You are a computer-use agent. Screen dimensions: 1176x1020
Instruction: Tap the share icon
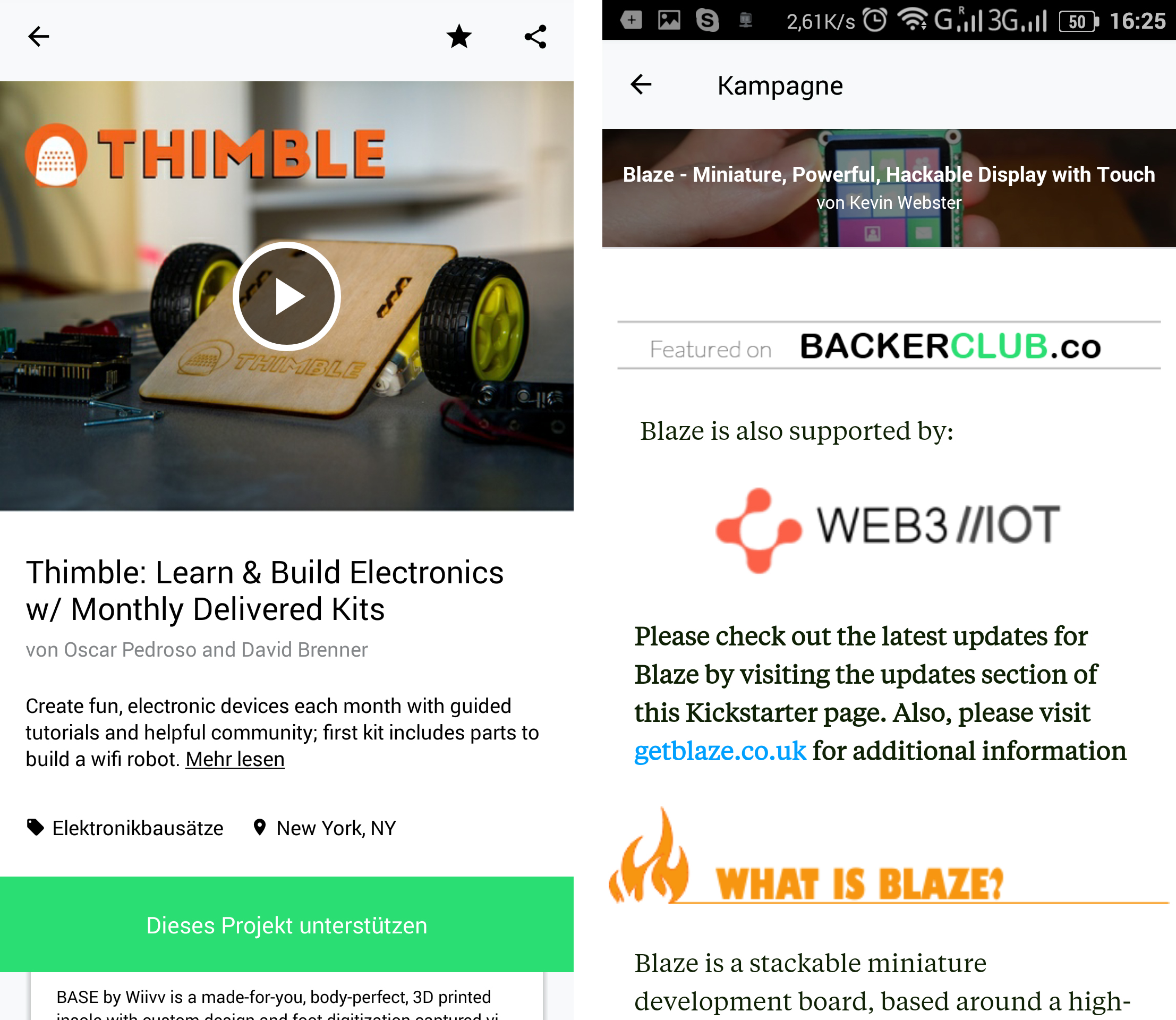(x=535, y=37)
